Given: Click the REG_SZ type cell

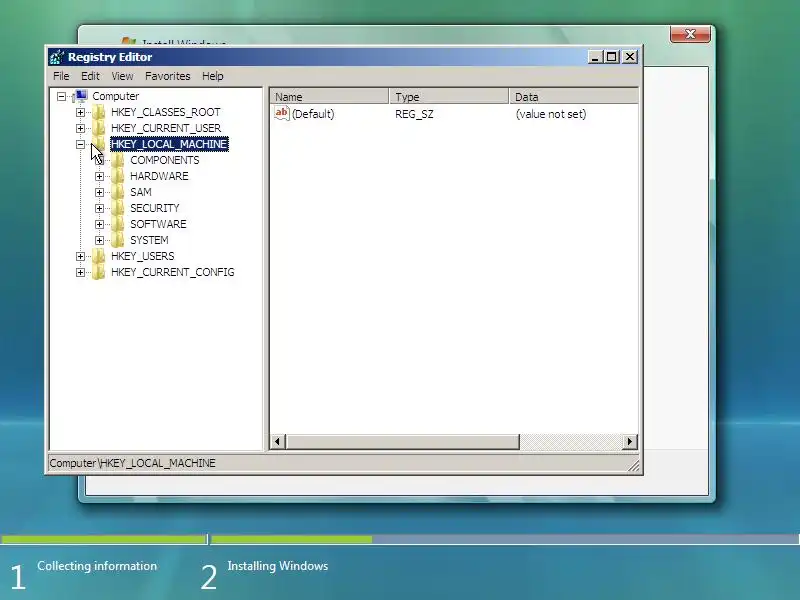Looking at the screenshot, I should coord(414,114).
